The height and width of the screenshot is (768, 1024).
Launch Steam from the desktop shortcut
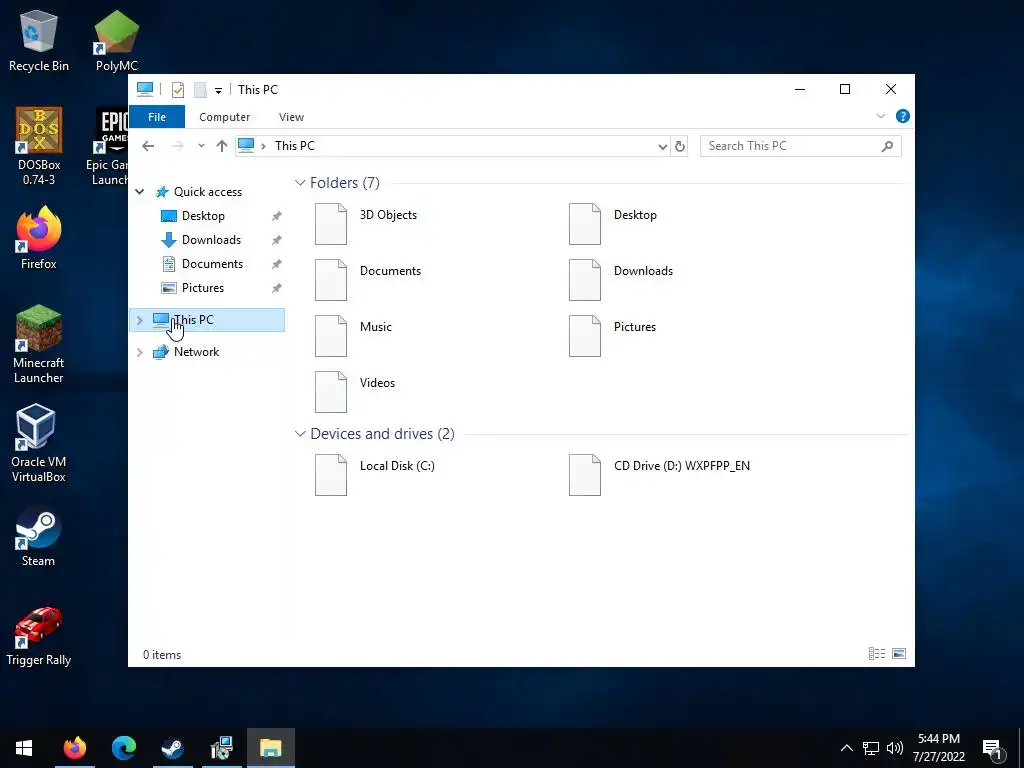pos(39,535)
